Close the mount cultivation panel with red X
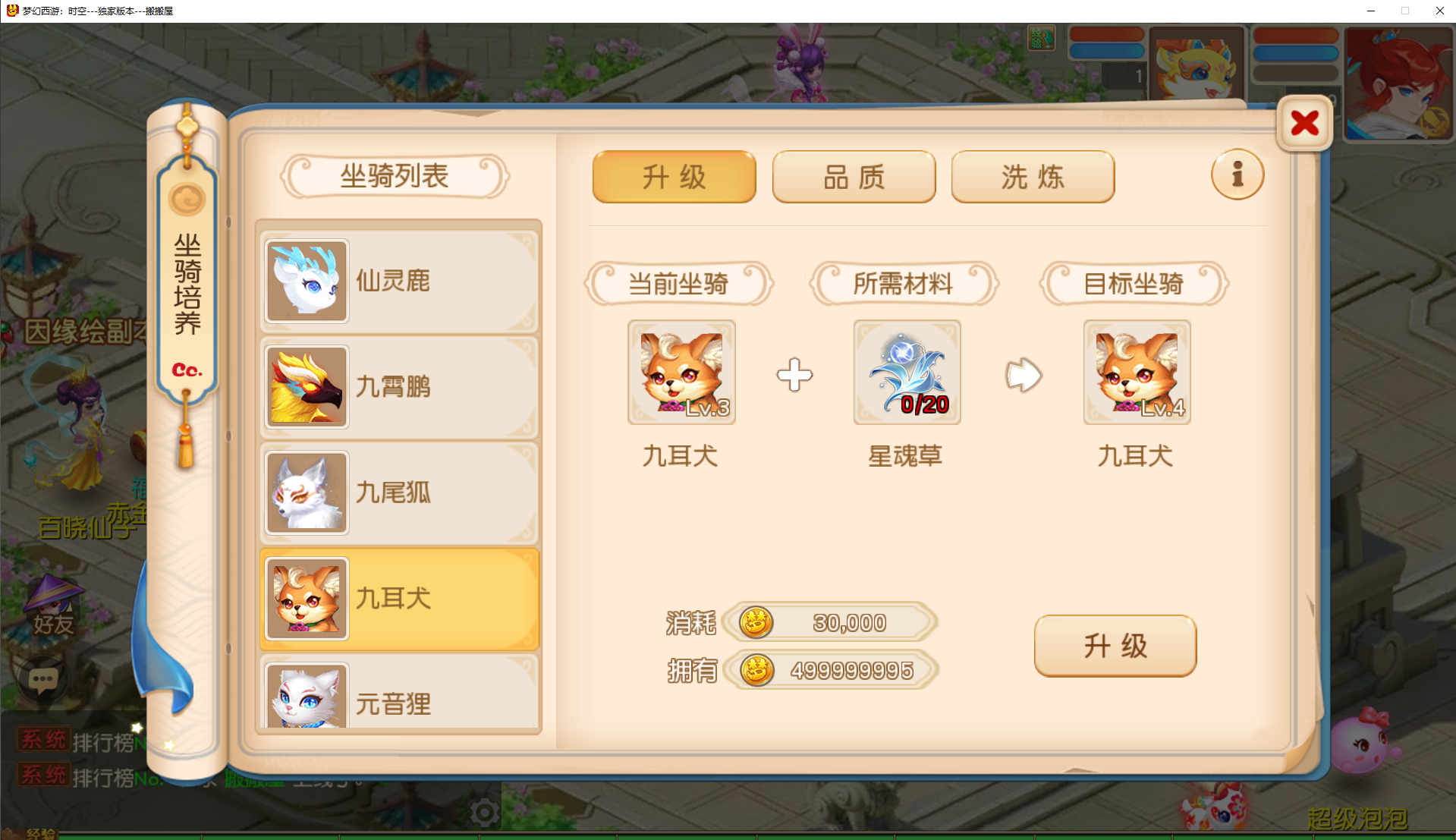The width and height of the screenshot is (1456, 840). 1304,123
